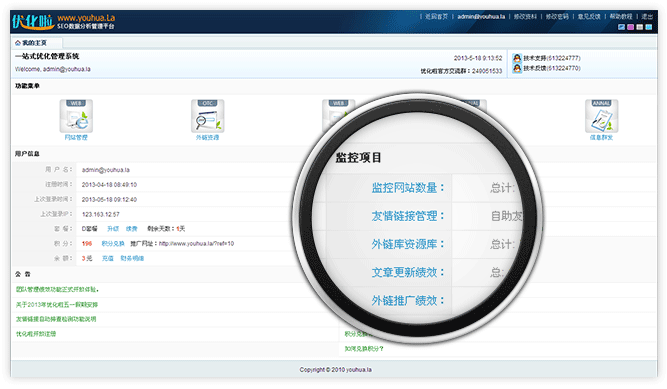Screen dimensions: 667x389
Task: Click the 一站式优化管理系统 title
Action: tap(47, 56)
